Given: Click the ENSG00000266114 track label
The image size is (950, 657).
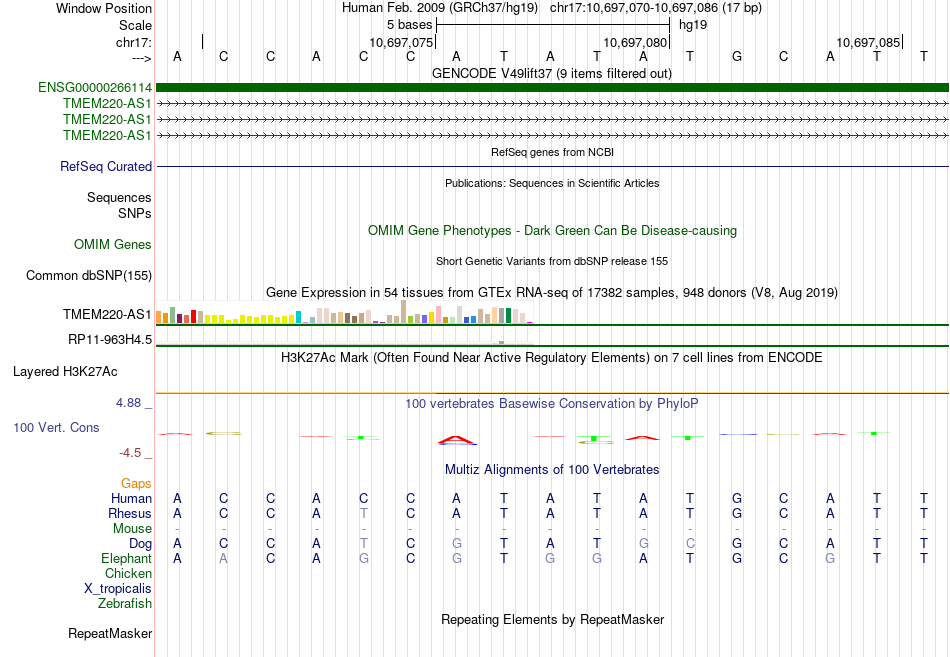Looking at the screenshot, I should [95, 88].
